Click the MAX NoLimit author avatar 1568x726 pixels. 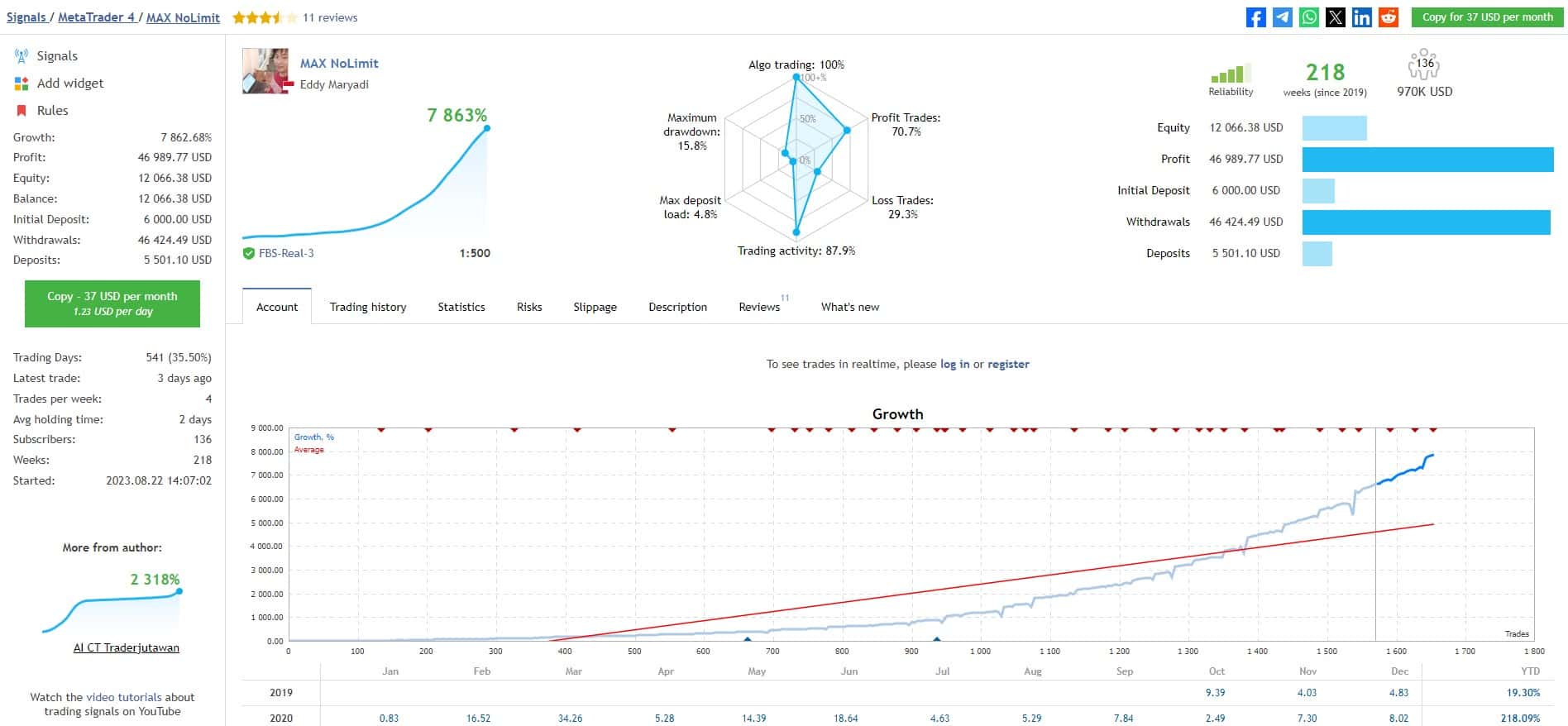tap(265, 71)
